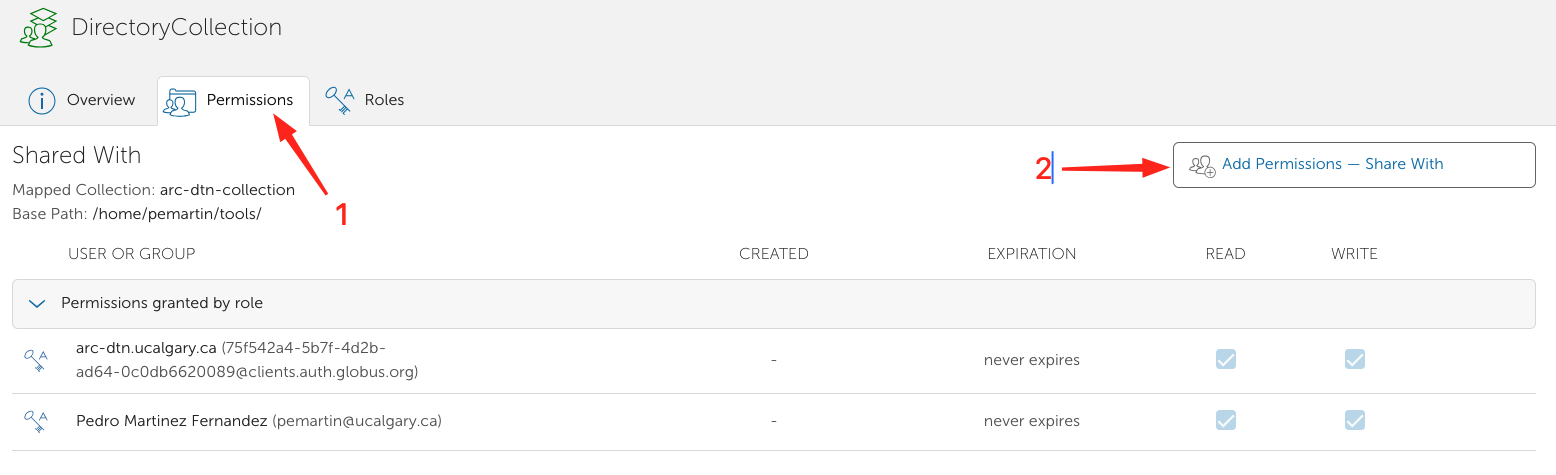Screen dimensions: 1556x475
Task: Toggle Read checkbox for arc-dtn.ucalgary.ca
Action: (x=1225, y=360)
